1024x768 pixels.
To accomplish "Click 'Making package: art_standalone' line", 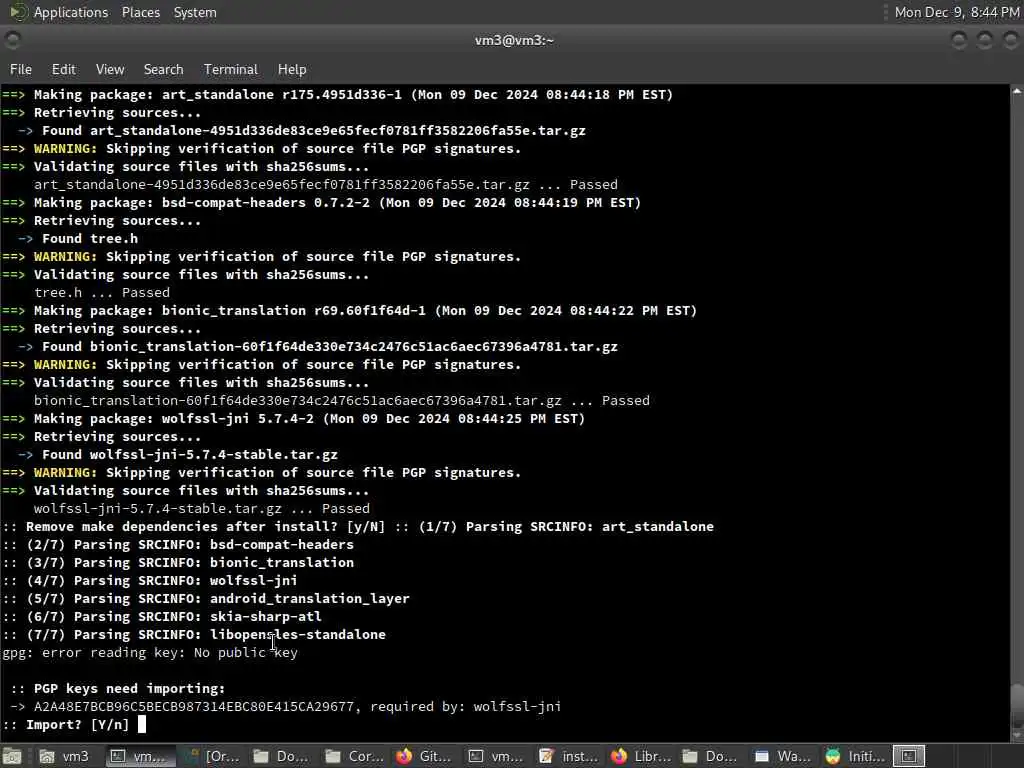I will [338, 95].
